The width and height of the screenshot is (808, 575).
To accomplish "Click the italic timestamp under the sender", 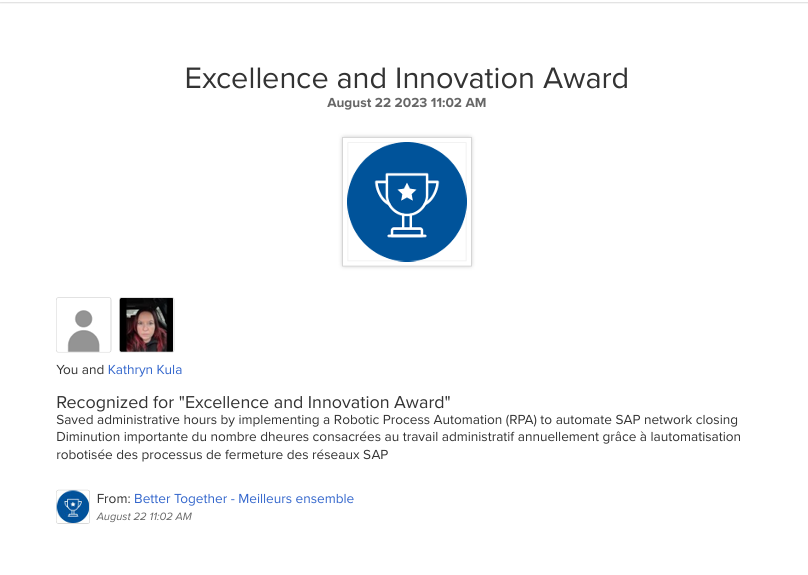I will [144, 517].
